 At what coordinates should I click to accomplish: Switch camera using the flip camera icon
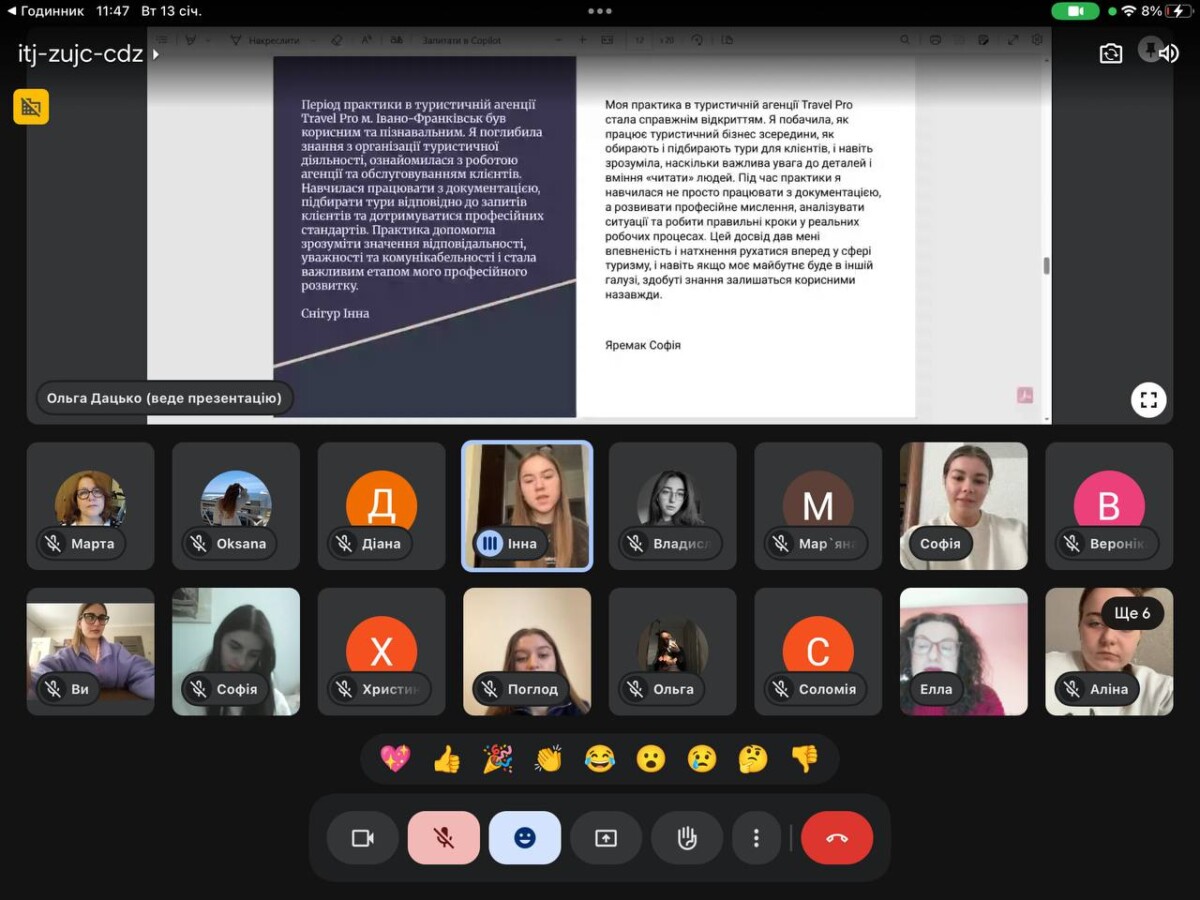coord(1110,54)
